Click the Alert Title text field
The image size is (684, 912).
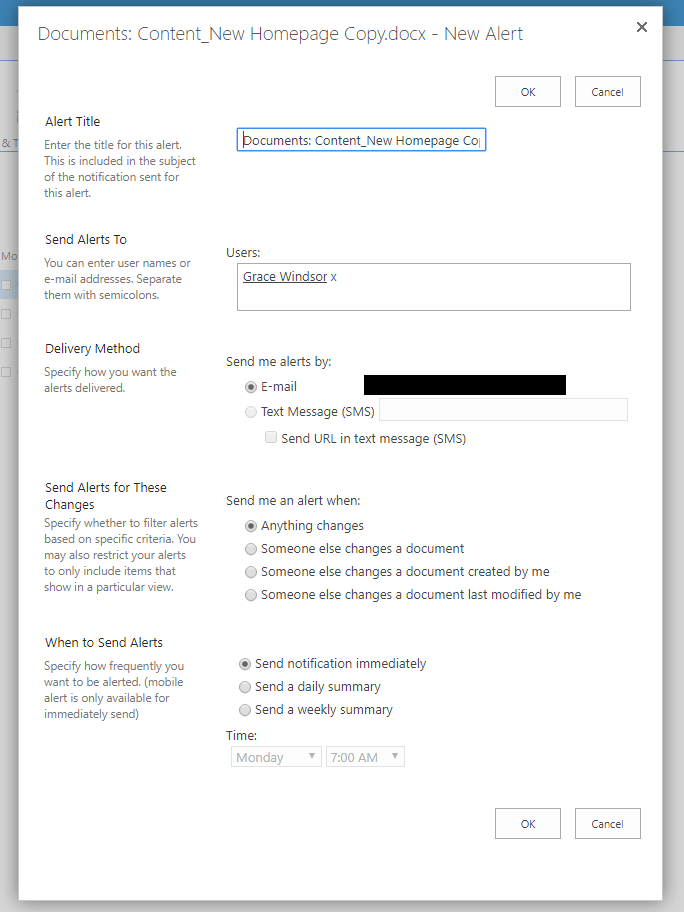click(361, 141)
